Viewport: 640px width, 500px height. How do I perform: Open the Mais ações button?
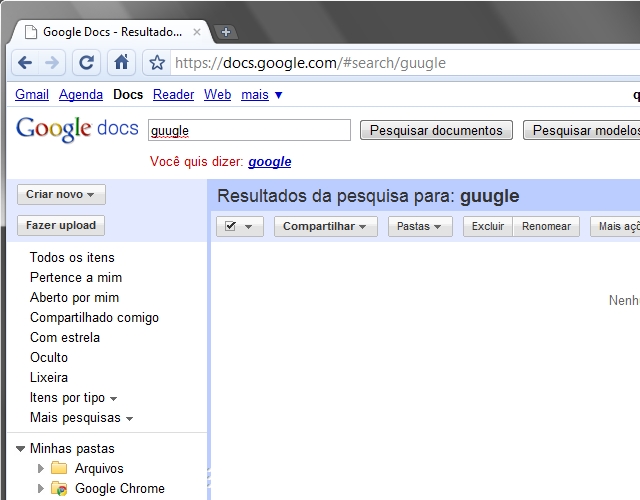615,227
